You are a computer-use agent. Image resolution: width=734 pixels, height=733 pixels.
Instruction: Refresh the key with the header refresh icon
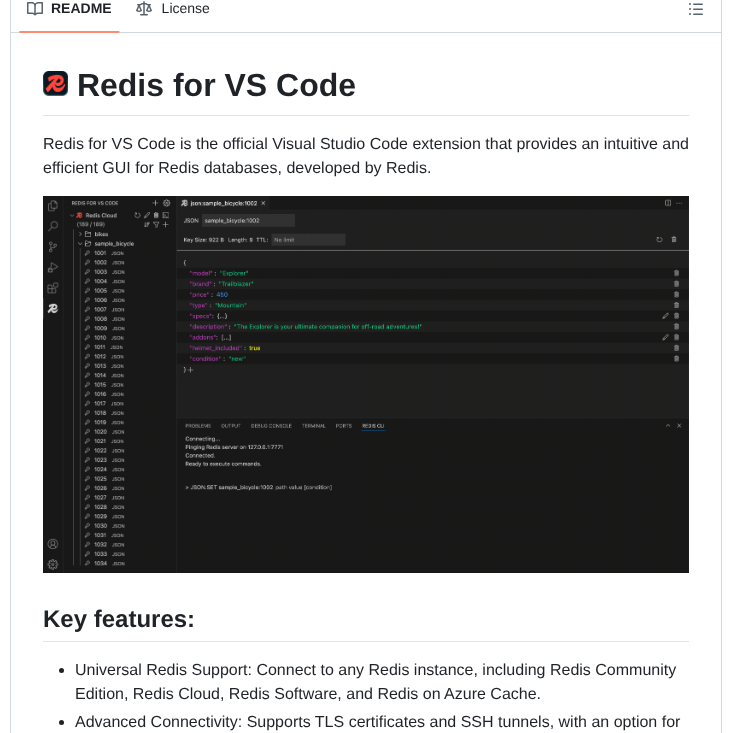[x=659, y=240]
